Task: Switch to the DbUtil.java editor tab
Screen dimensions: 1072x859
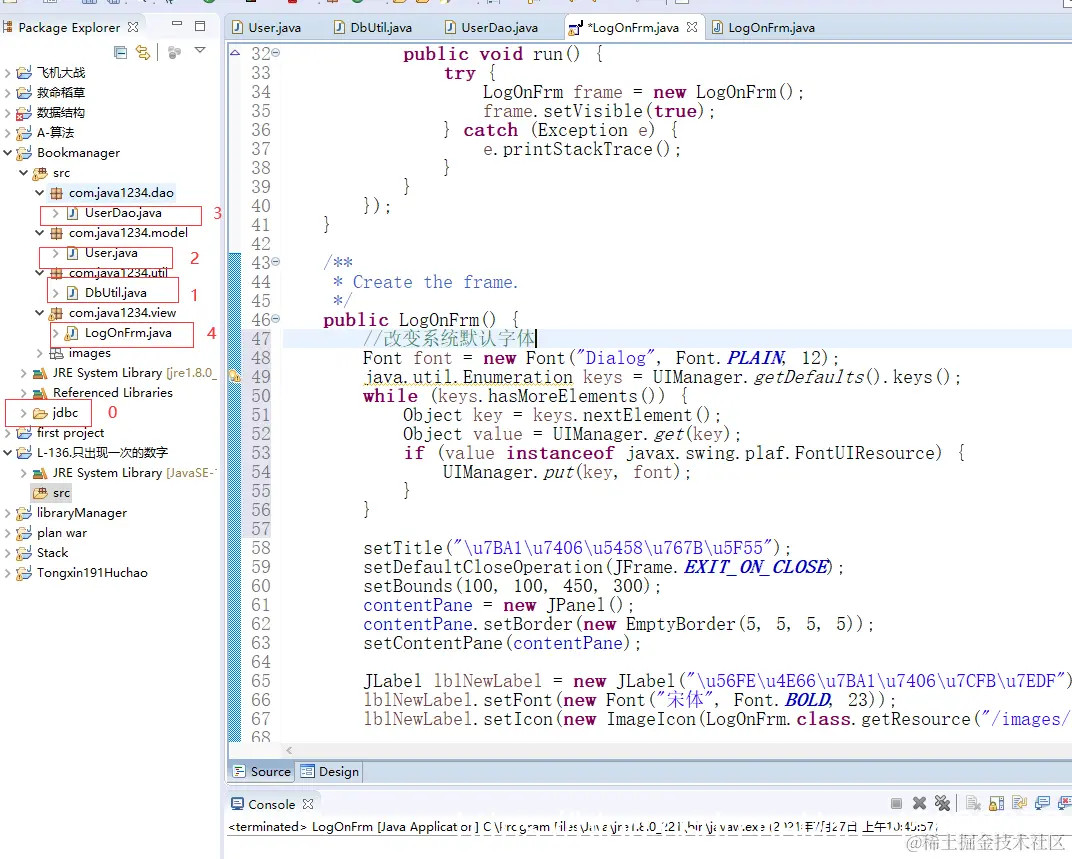Action: point(373,27)
